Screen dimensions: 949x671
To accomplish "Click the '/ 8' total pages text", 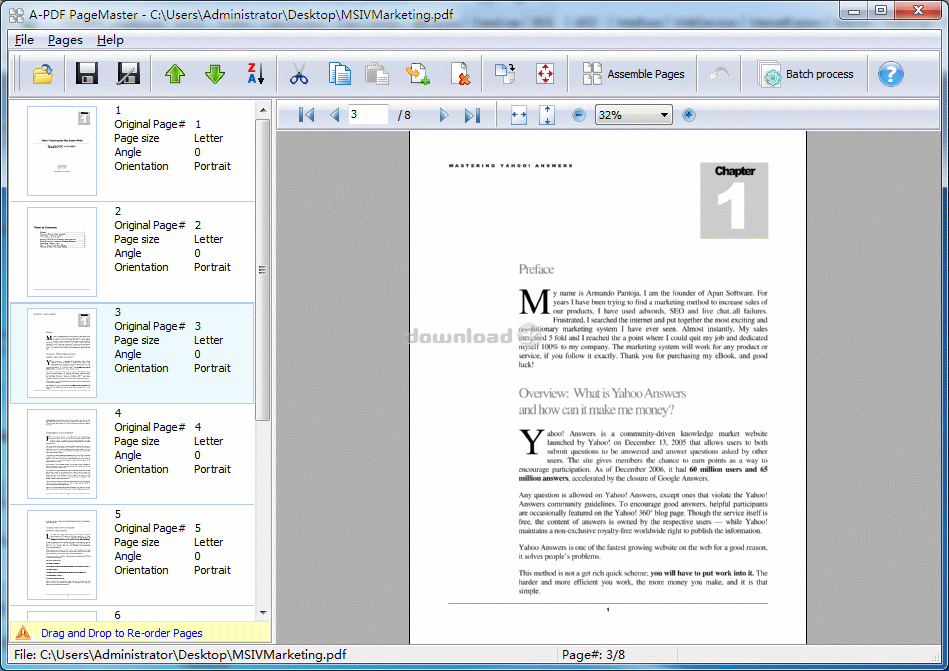I will (404, 115).
